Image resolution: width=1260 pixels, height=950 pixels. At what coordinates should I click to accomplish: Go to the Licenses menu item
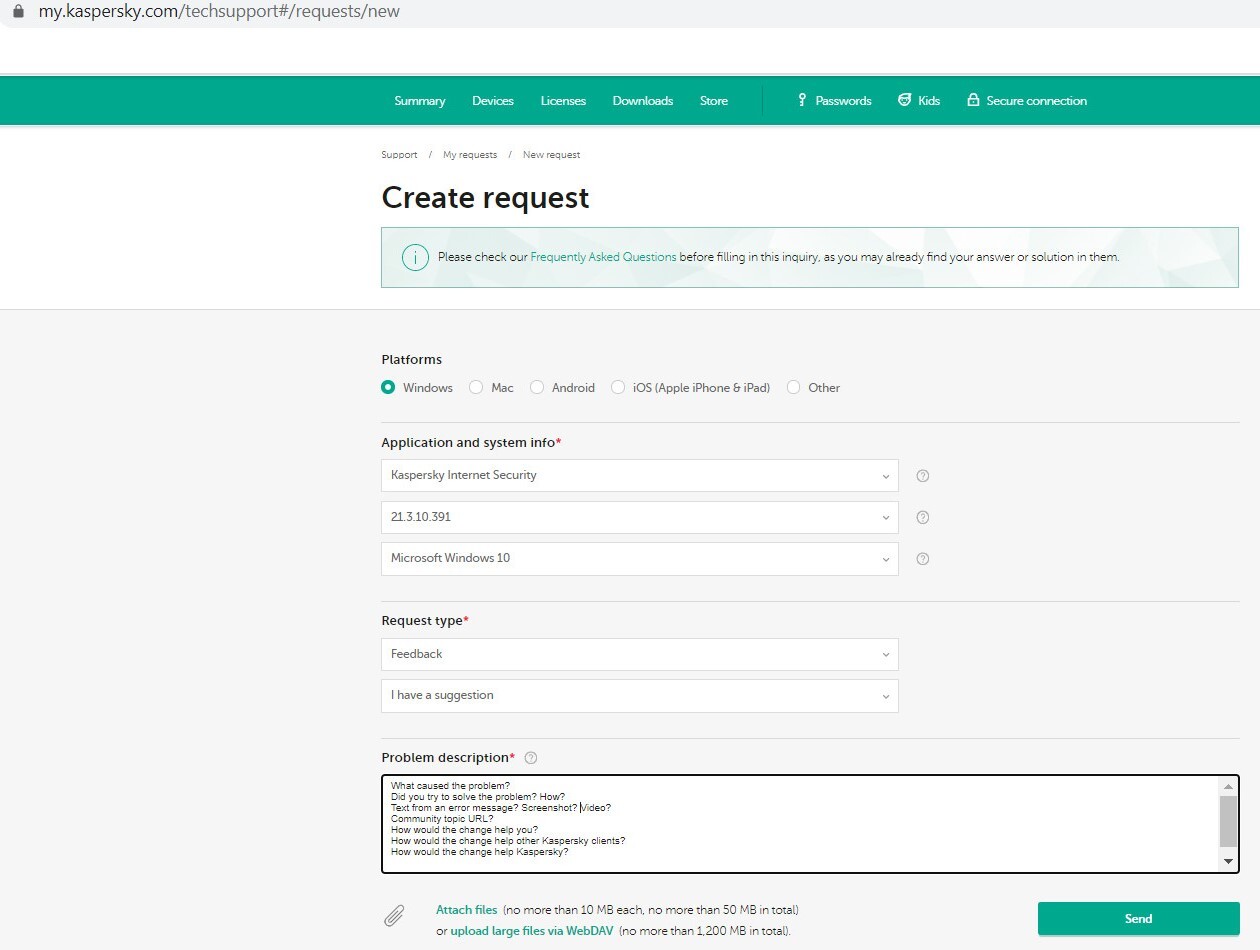[563, 101]
